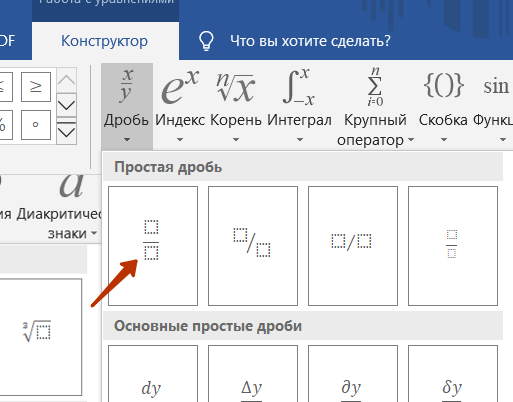Open the Интеграл integral gallery
This screenshot has height=402, width=513.
(299, 106)
